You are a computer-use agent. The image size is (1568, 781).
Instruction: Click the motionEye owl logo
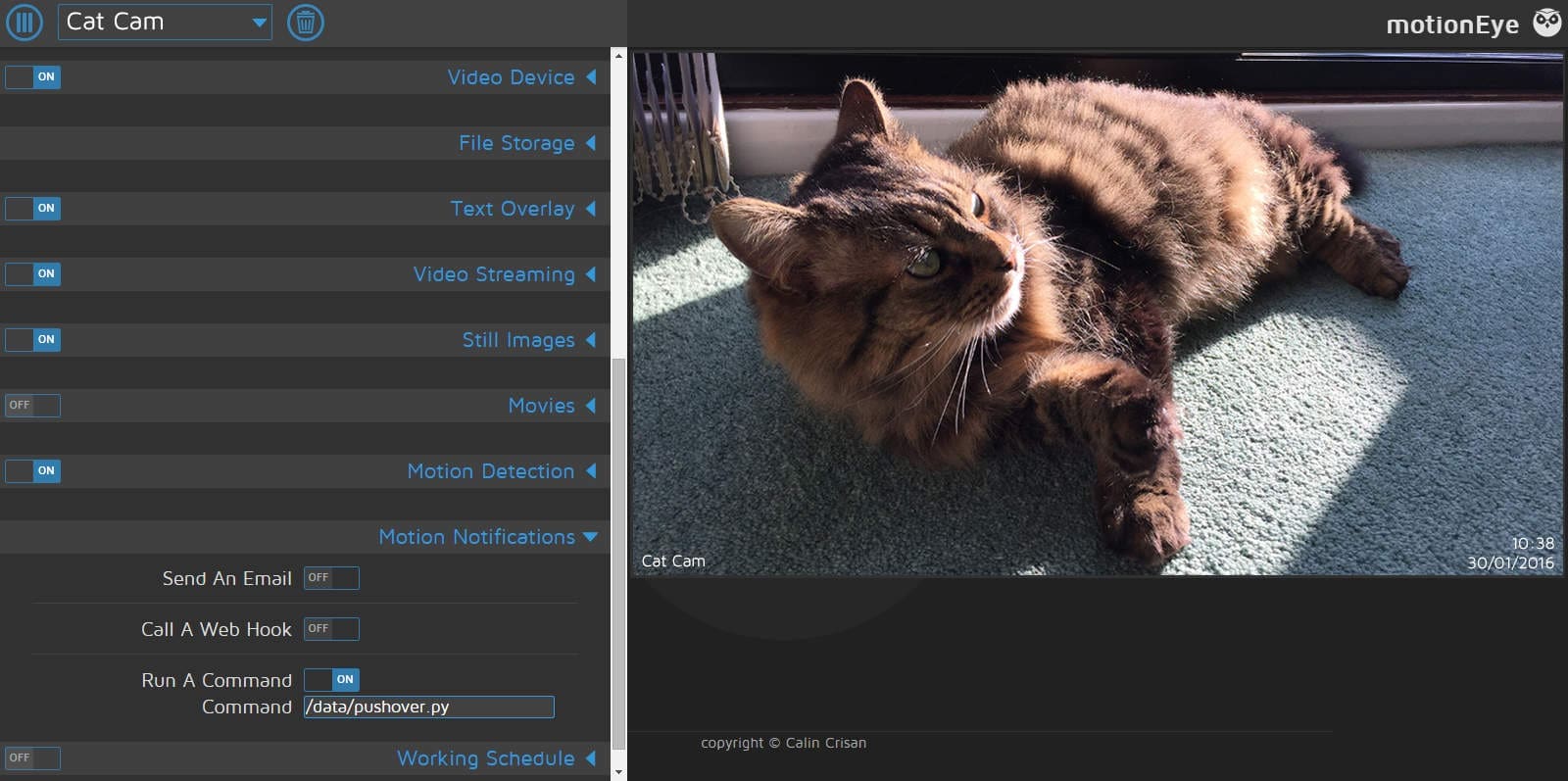1547,23
